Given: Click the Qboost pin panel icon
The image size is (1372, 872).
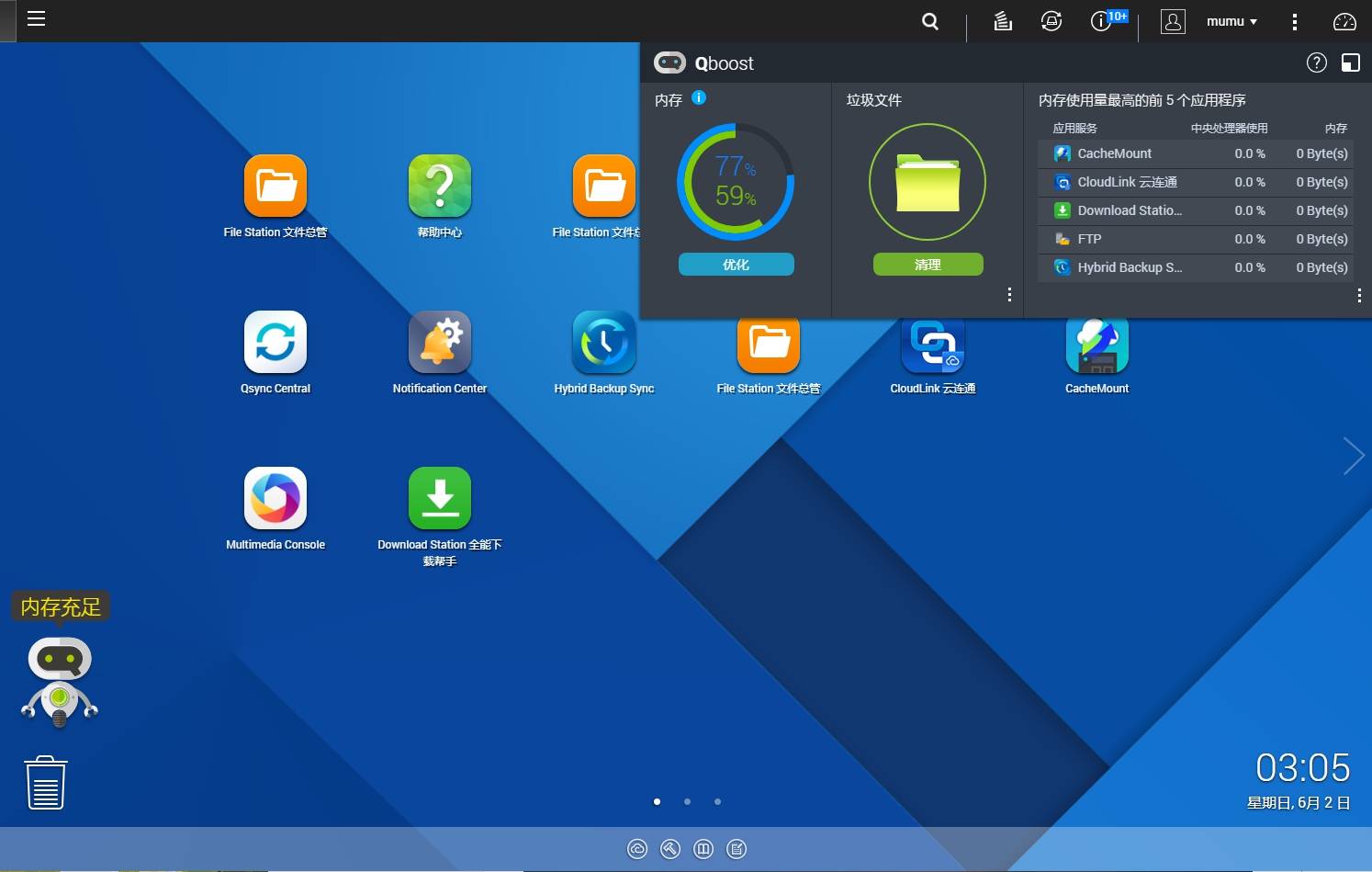Looking at the screenshot, I should click(1351, 62).
